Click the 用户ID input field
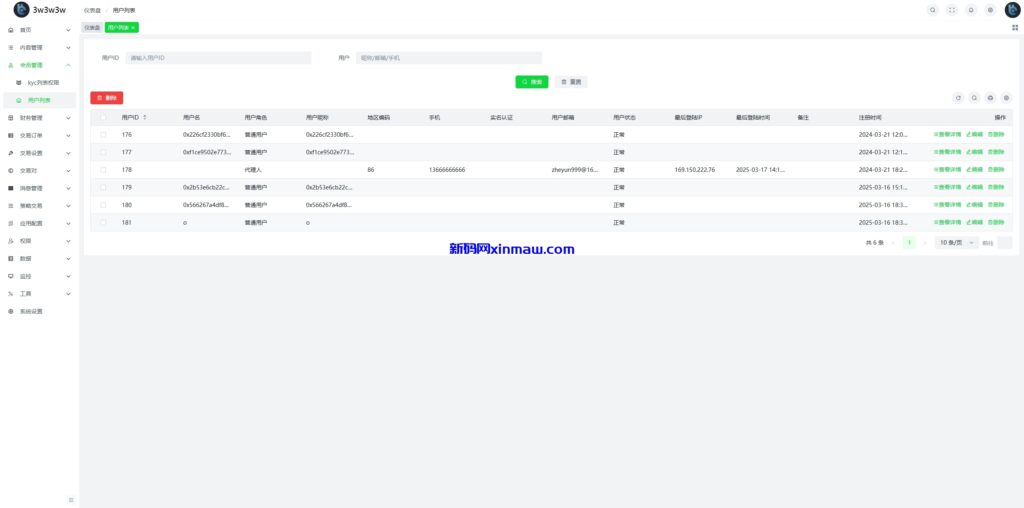Screen dimensions: 1024x508 click(x=217, y=58)
